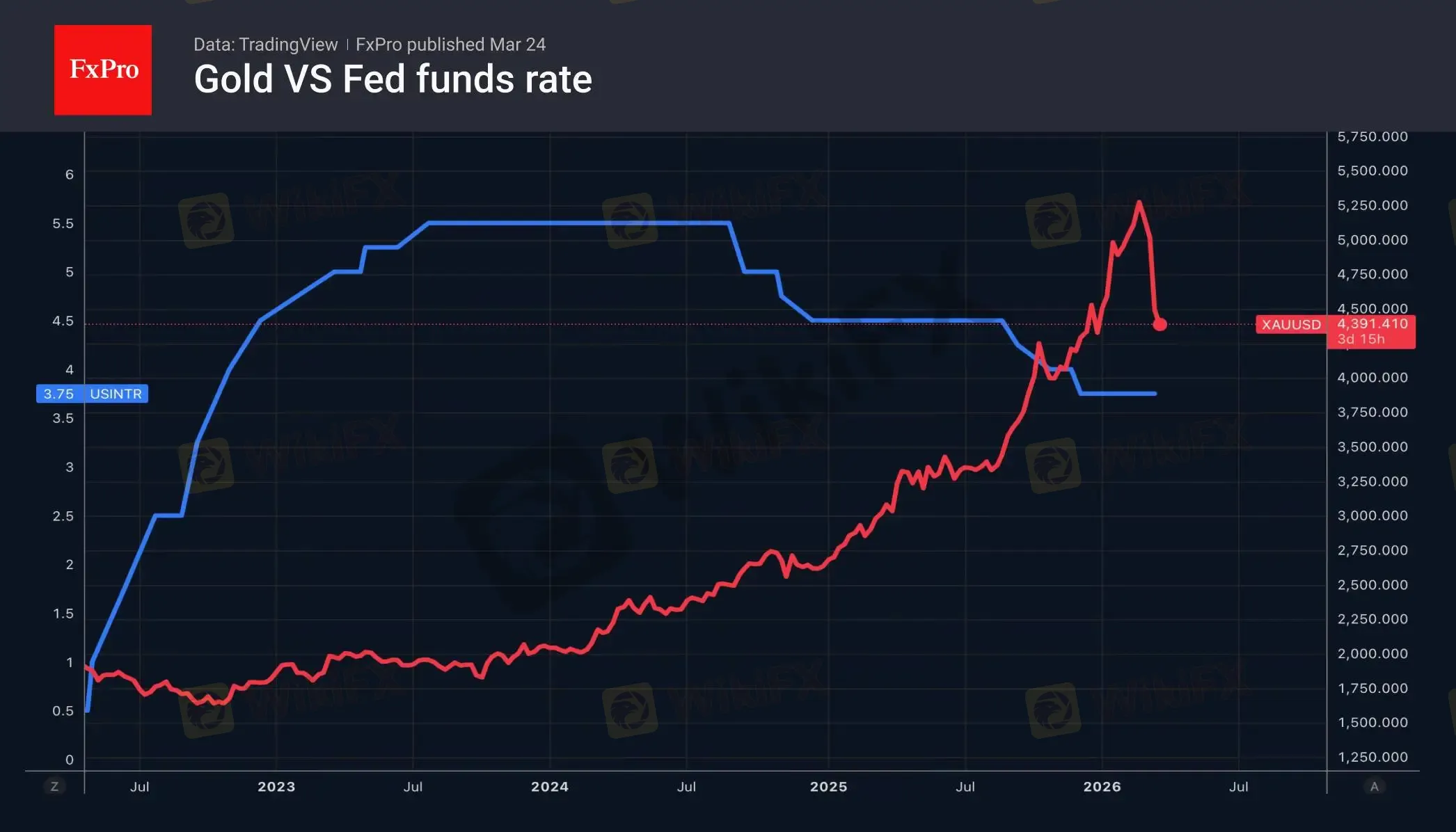Click the "Gold VS Fed funds rate" title
The height and width of the screenshot is (832, 1456).
click(x=393, y=79)
